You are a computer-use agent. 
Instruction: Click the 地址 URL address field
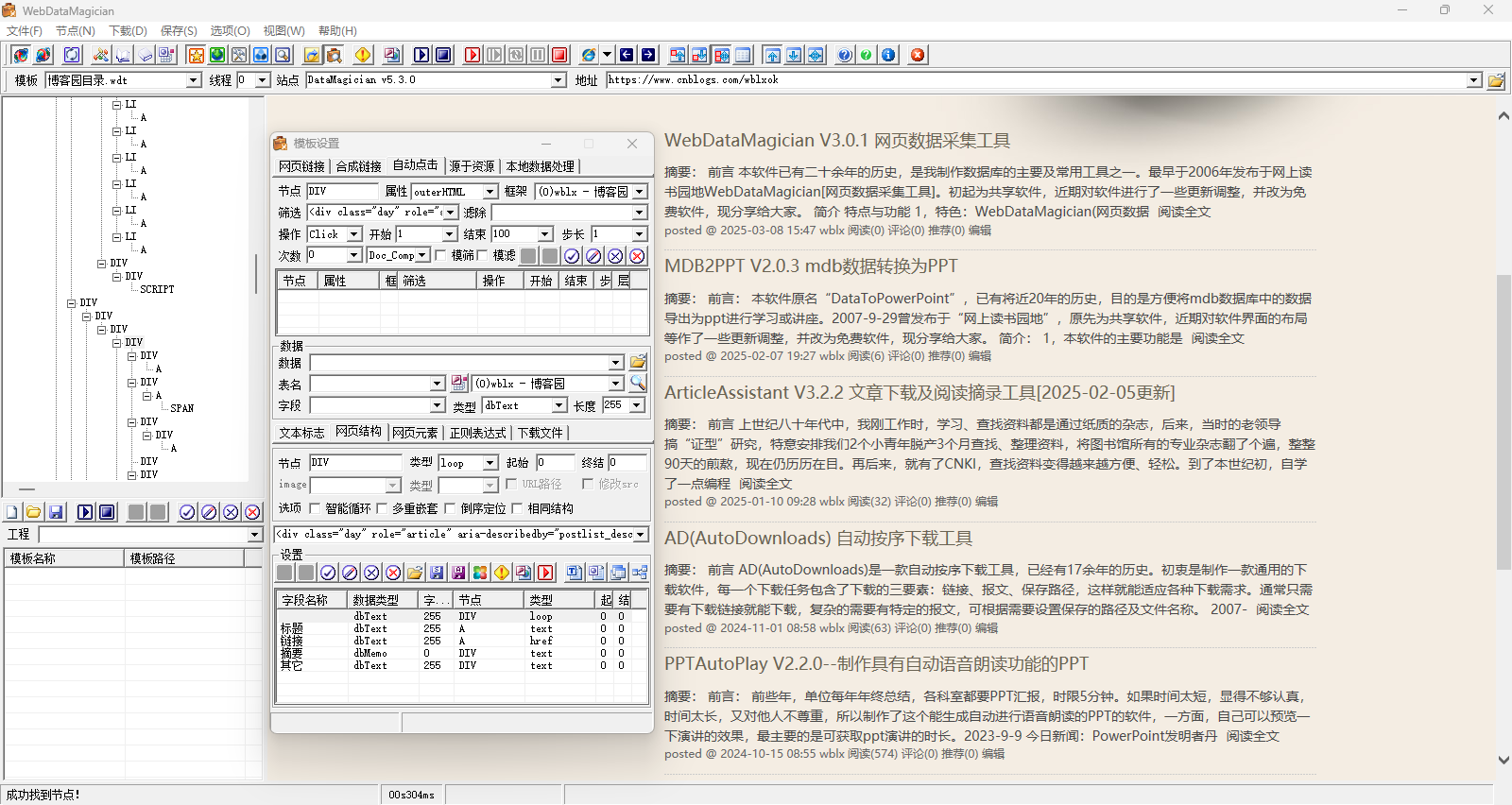(x=1043, y=80)
